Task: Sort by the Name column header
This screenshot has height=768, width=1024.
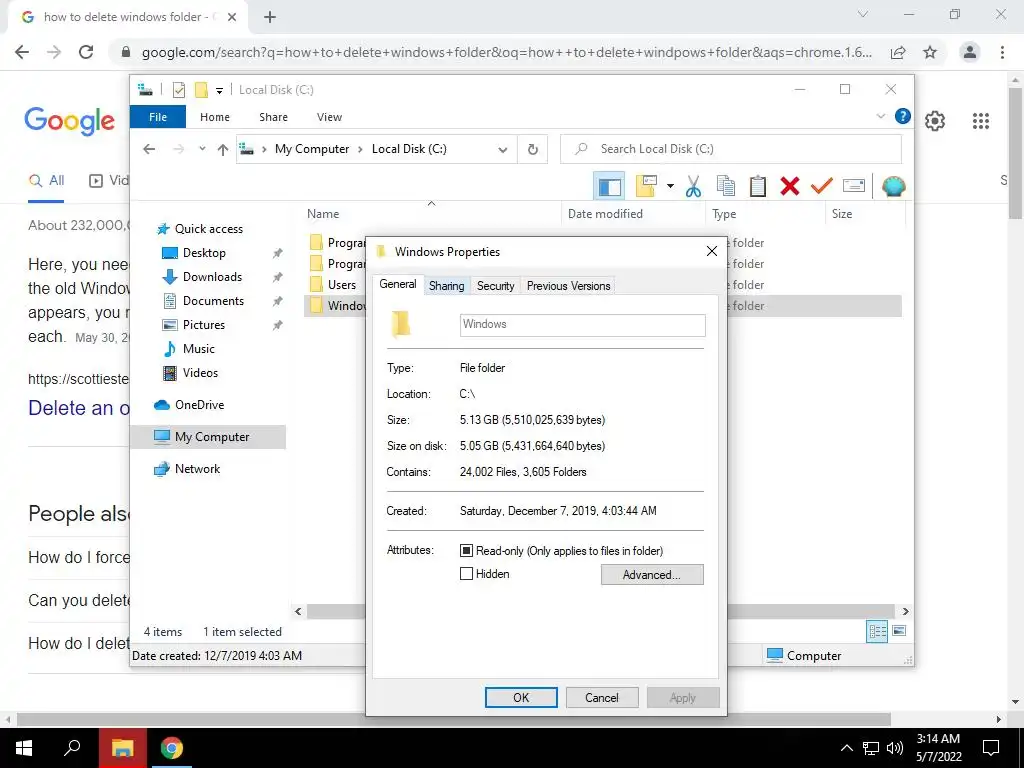Action: [323, 214]
